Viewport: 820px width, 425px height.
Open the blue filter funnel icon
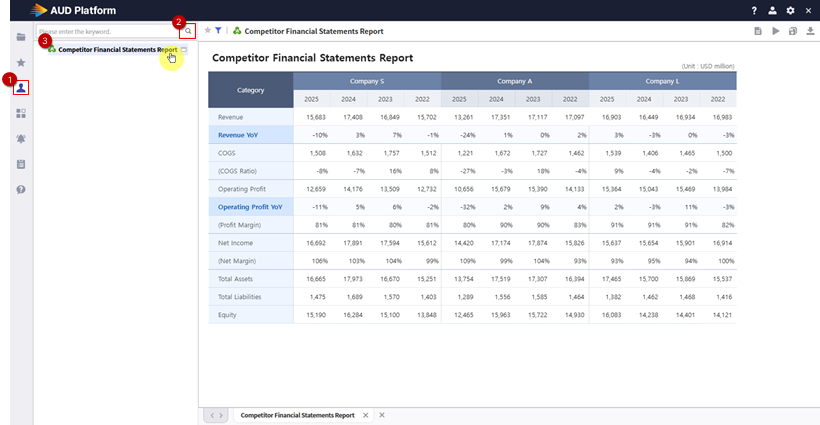click(x=219, y=31)
